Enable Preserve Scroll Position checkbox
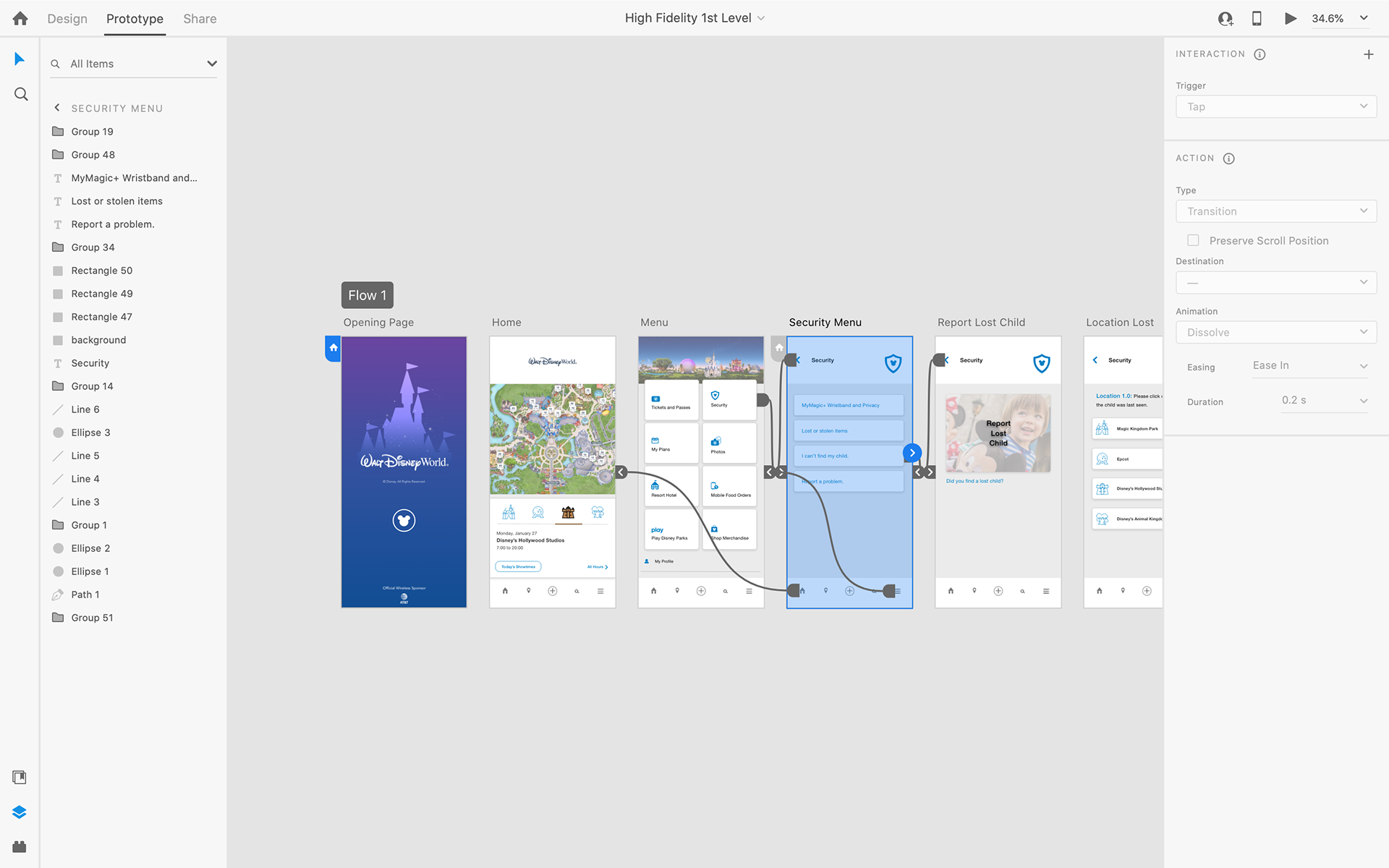The image size is (1389, 868). click(1193, 240)
